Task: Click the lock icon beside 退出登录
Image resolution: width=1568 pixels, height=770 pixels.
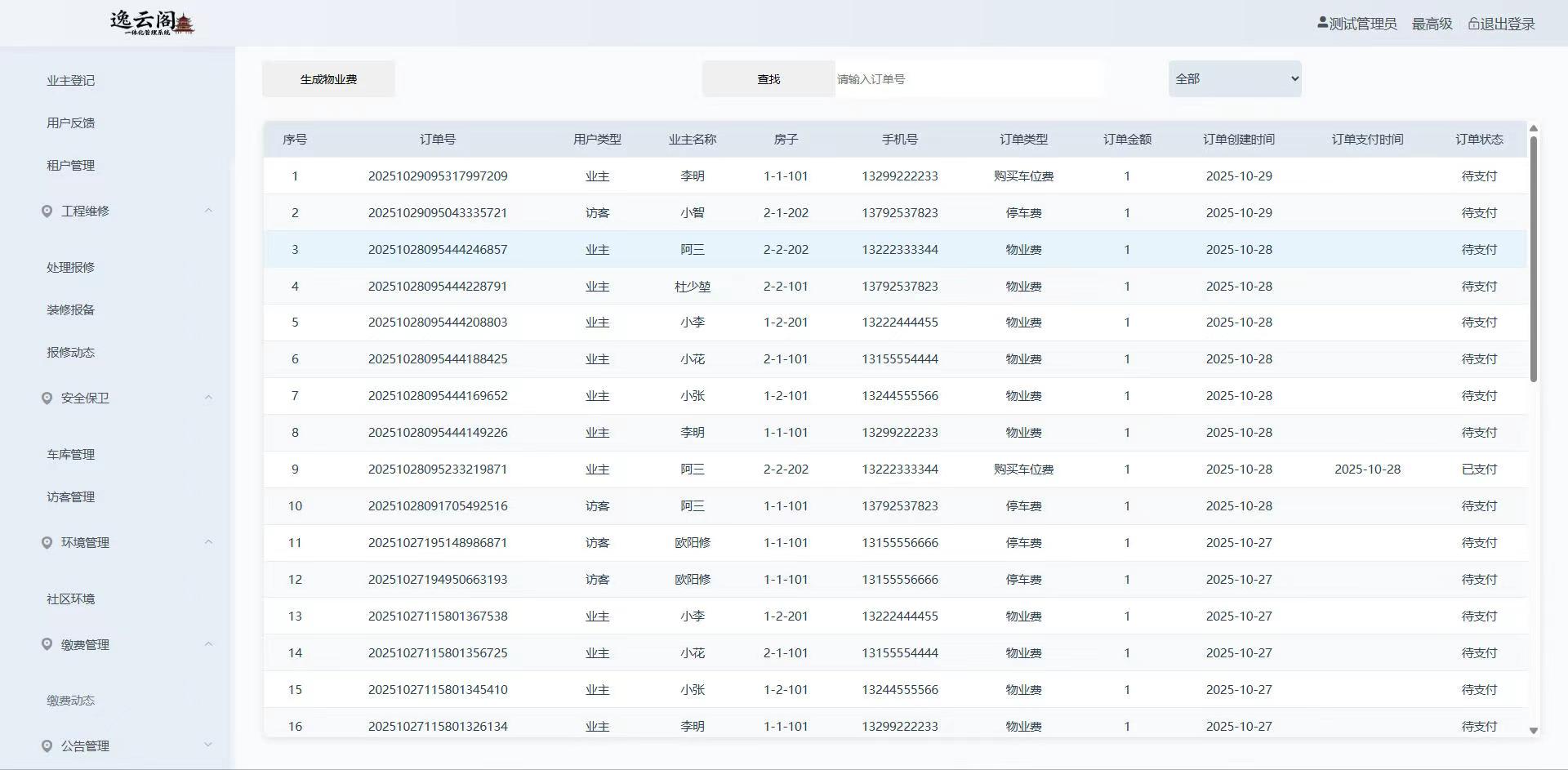Action: tap(1473, 24)
